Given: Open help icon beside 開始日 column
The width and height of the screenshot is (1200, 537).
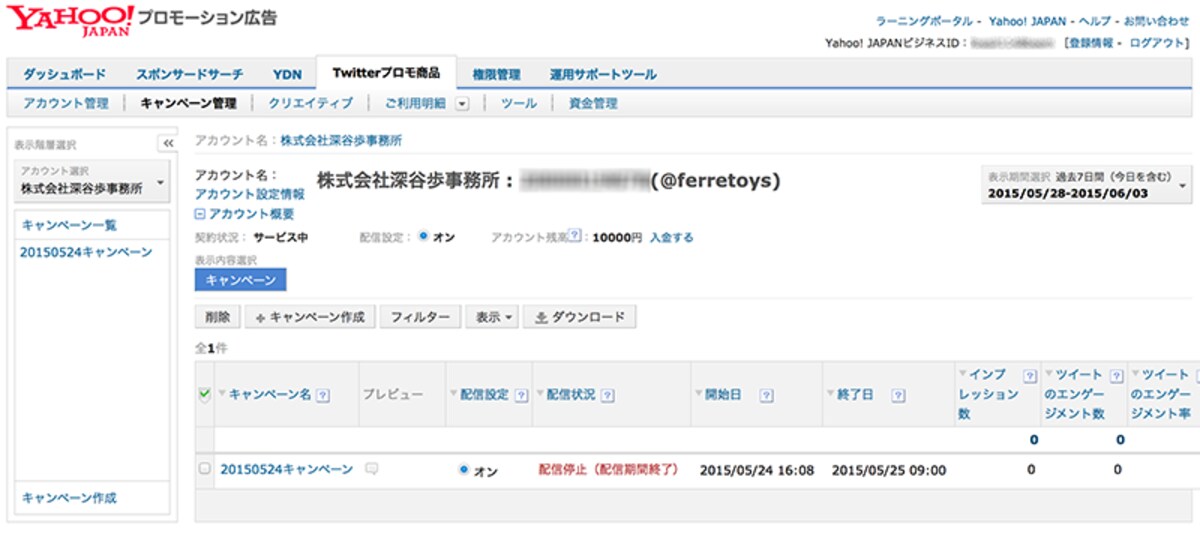Looking at the screenshot, I should (766, 395).
